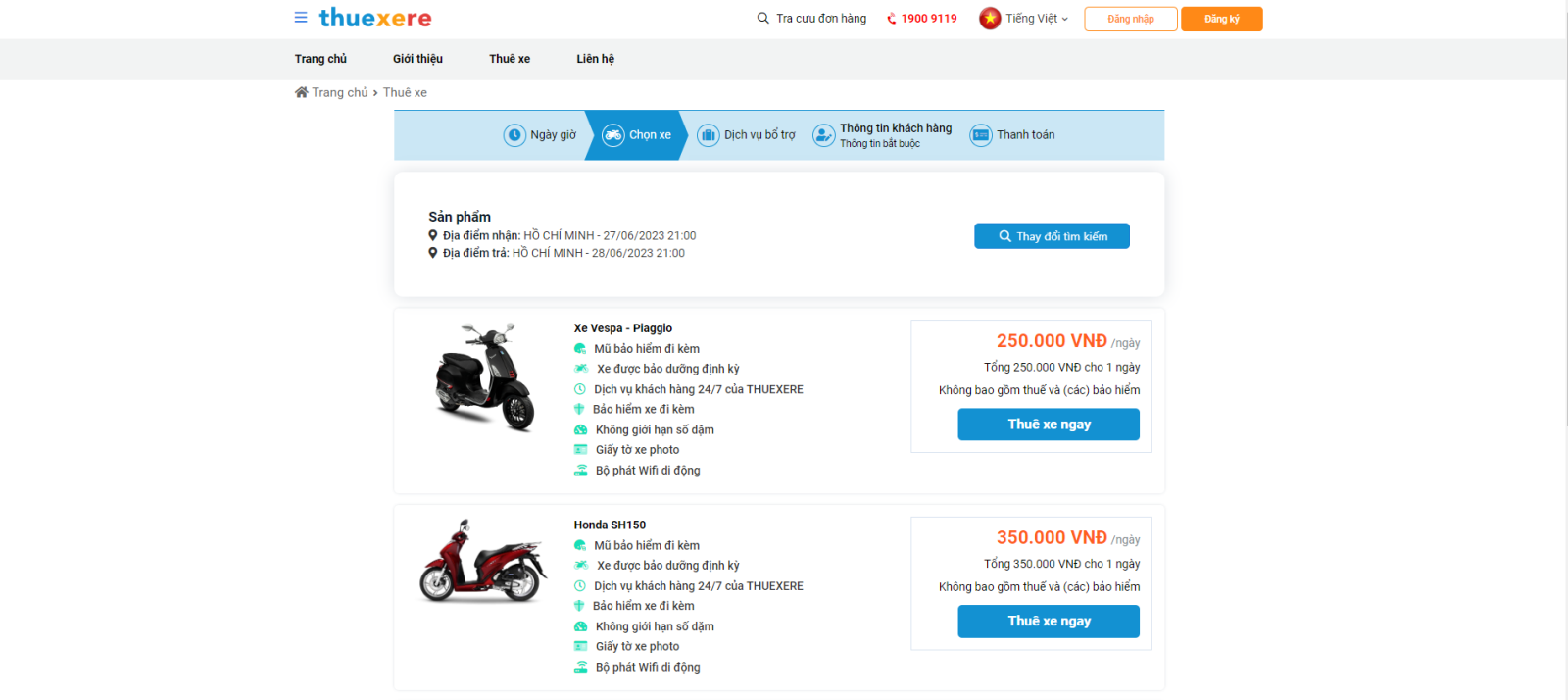Click the Đăng nhập button

(1131, 19)
